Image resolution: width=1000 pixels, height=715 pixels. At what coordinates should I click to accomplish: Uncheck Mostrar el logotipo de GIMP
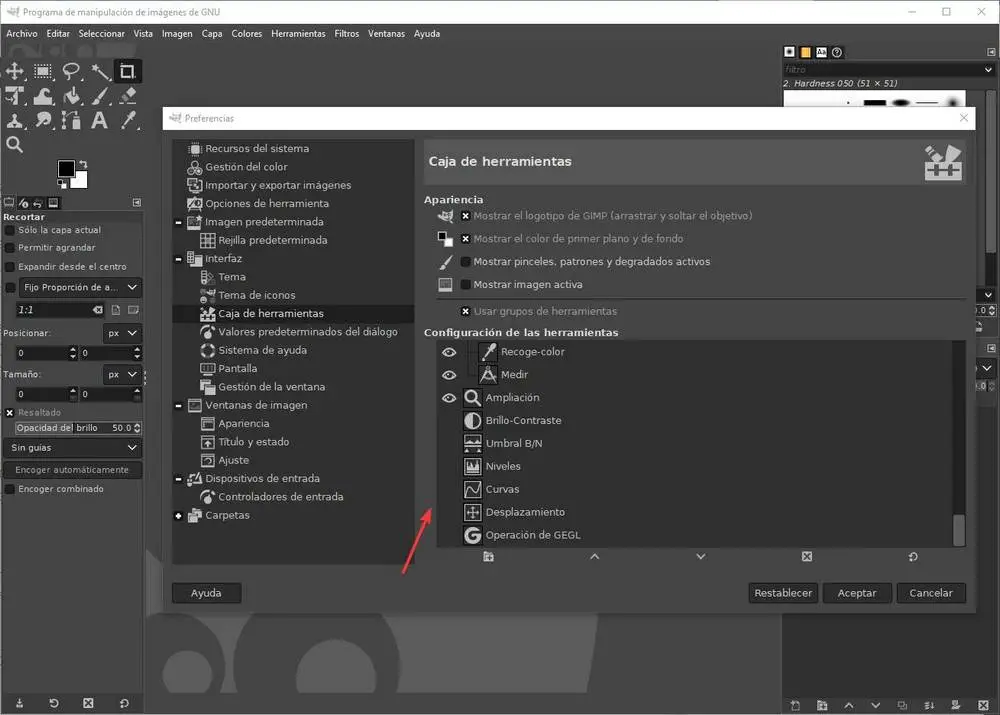pos(466,216)
